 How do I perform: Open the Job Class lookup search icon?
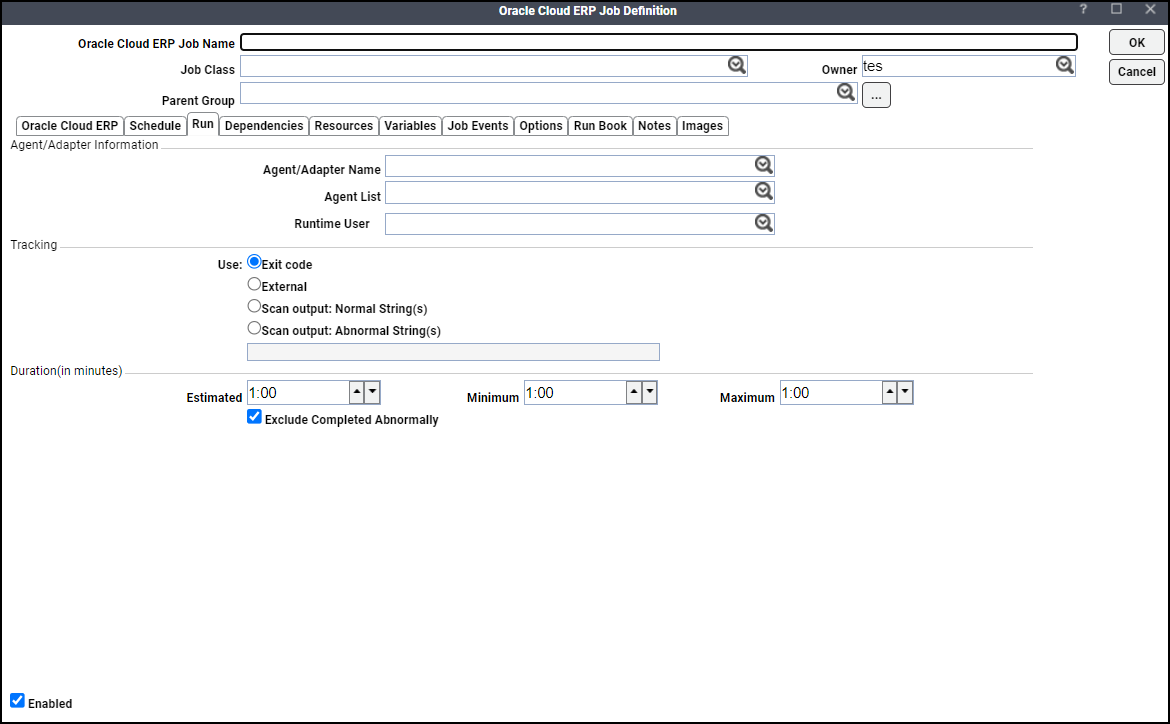[x=736, y=66]
